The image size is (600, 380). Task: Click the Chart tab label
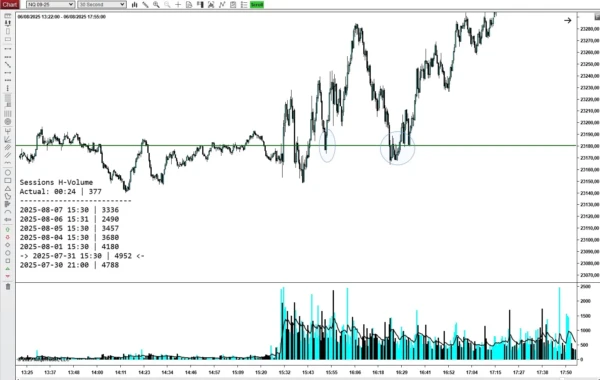click(10, 5)
